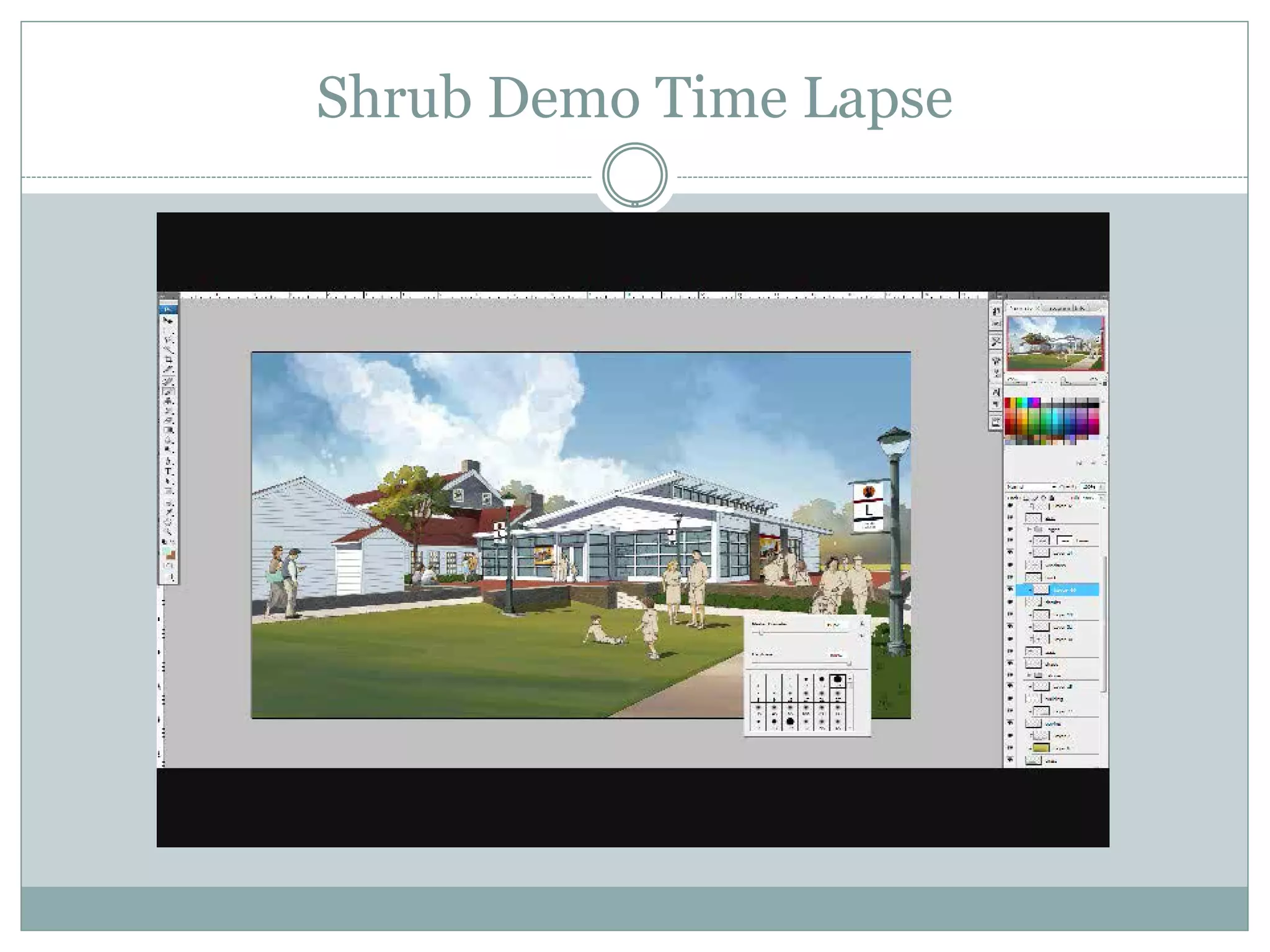The width and height of the screenshot is (1270, 952).
Task: Click the Navigator preview thumbnail
Action: coord(1055,343)
